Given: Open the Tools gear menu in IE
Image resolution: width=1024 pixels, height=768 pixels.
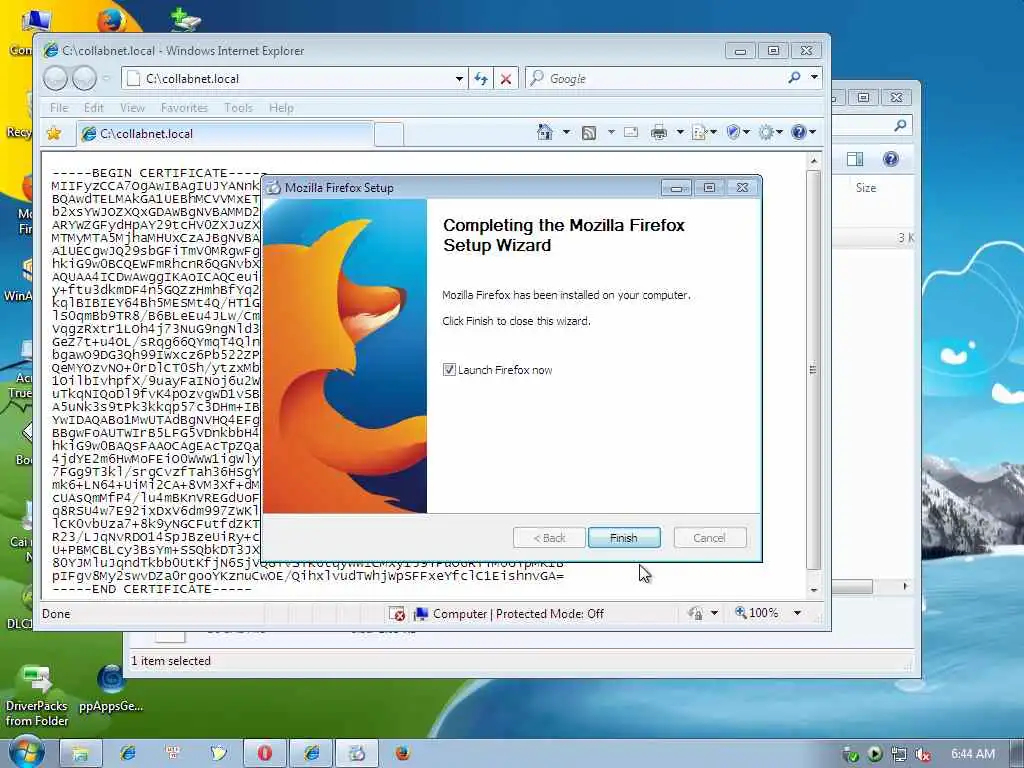Looking at the screenshot, I should pyautogui.click(x=770, y=133).
